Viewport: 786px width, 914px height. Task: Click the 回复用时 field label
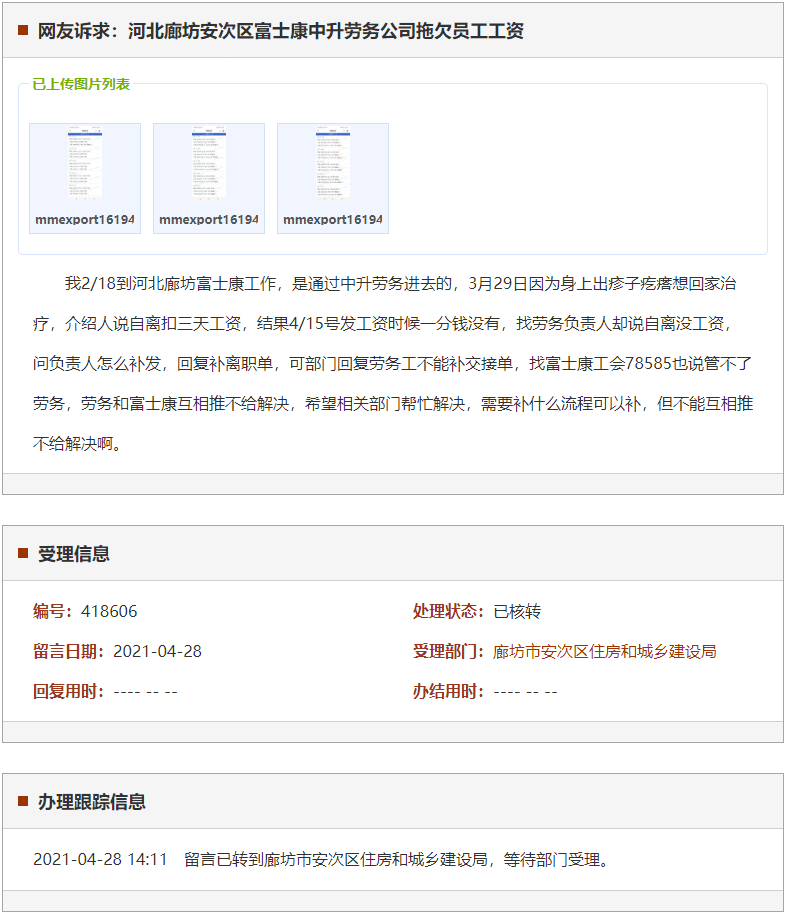[x=69, y=691]
